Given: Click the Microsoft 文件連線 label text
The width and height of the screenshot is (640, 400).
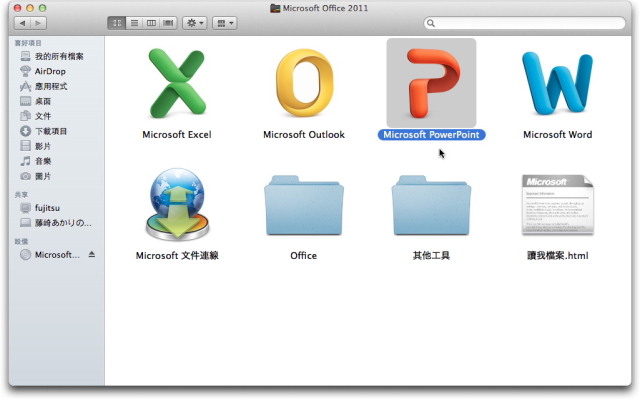Looking at the screenshot, I should [x=177, y=256].
